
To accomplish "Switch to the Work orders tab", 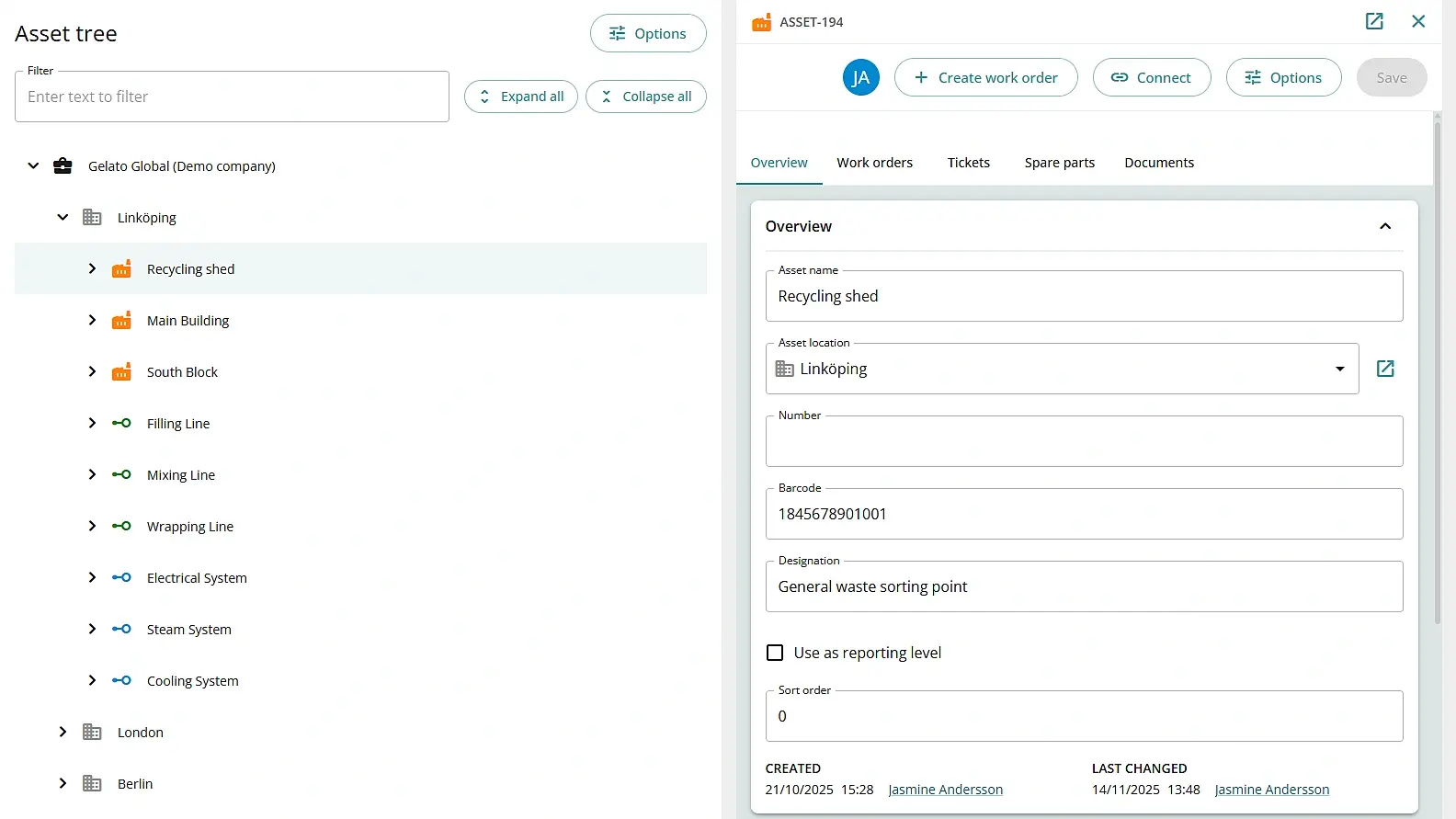I will pos(874,163).
